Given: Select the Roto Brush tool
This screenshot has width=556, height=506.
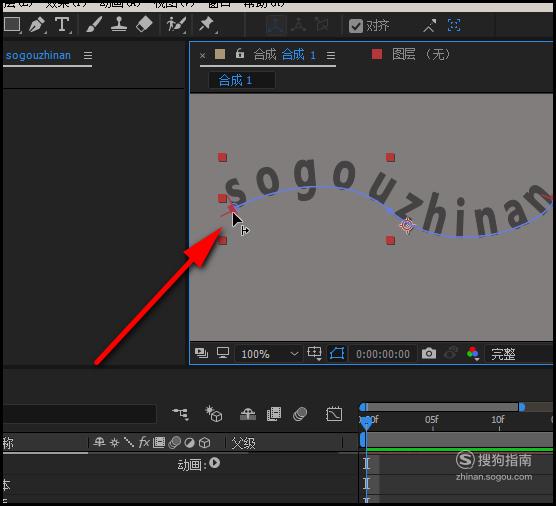Looking at the screenshot, I should pyautogui.click(x=176, y=25).
